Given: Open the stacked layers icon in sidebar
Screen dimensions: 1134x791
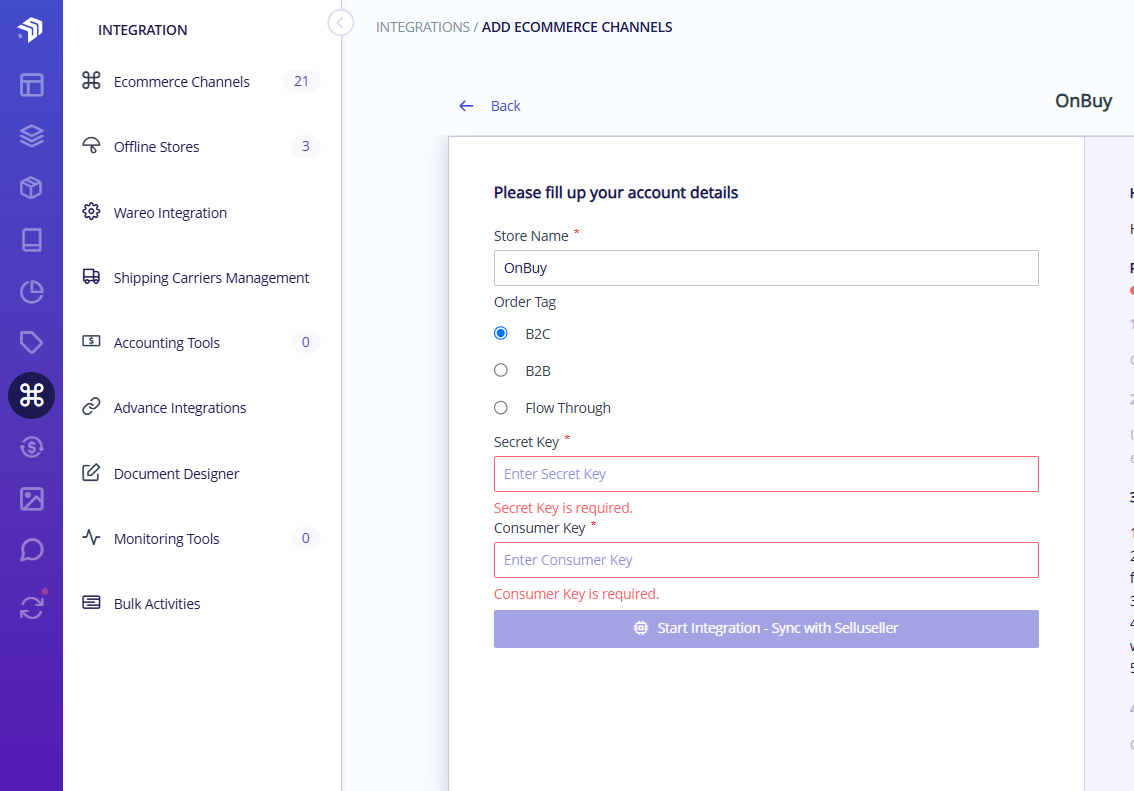Looking at the screenshot, I should click(31, 136).
